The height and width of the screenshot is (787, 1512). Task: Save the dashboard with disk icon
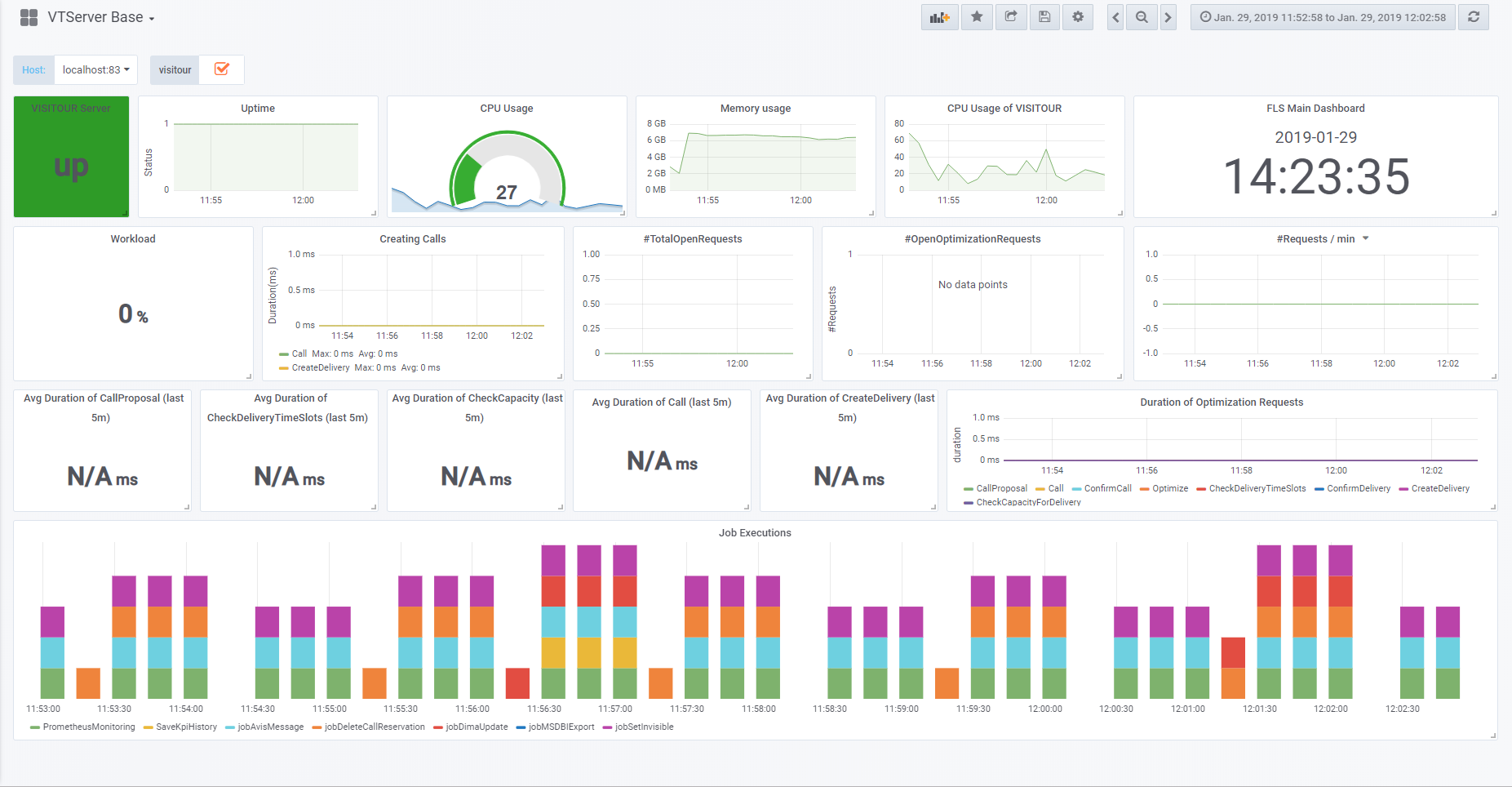(x=1044, y=17)
